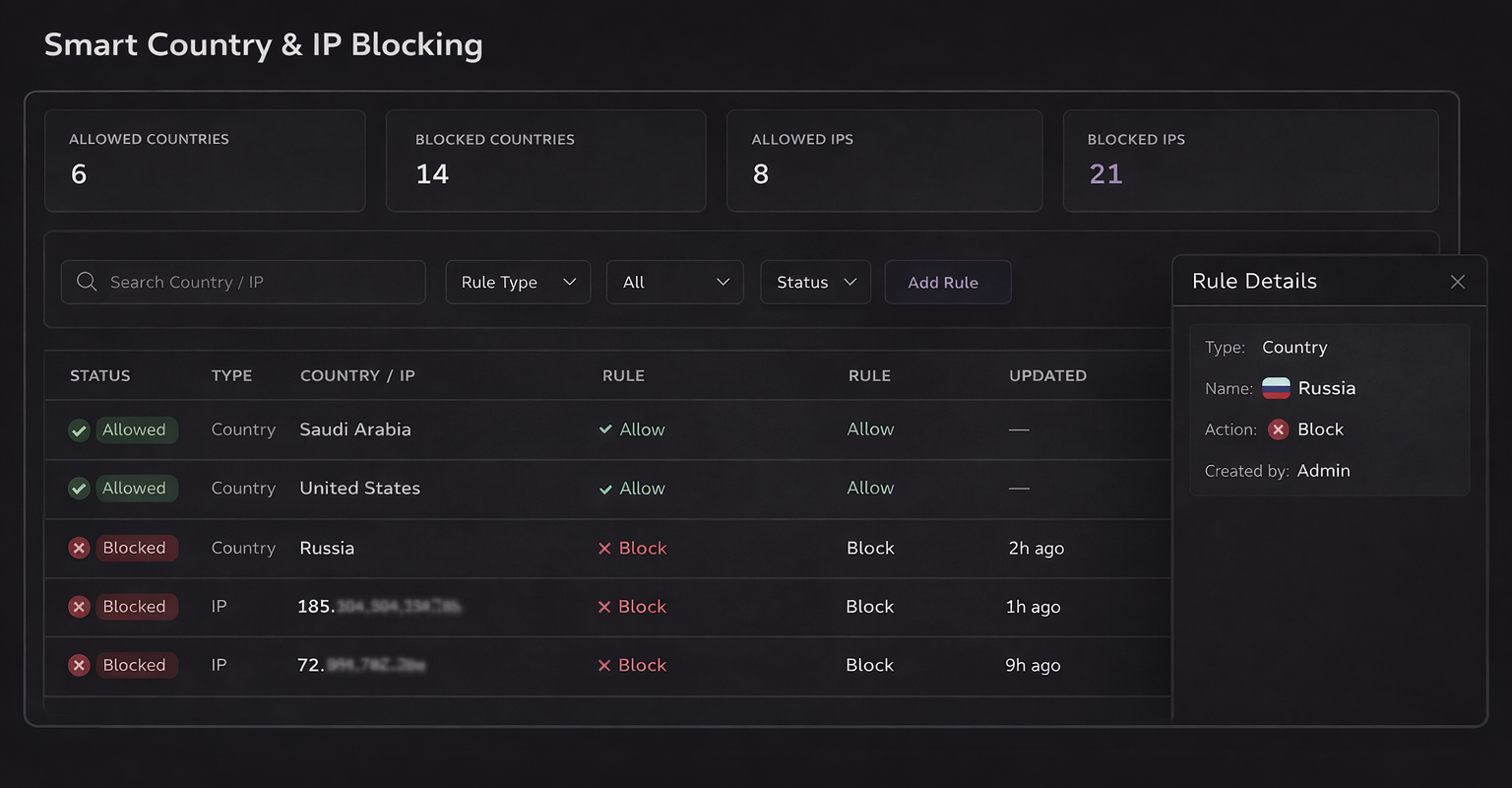
Task: Expand the All filter dropdown
Action: point(675,282)
